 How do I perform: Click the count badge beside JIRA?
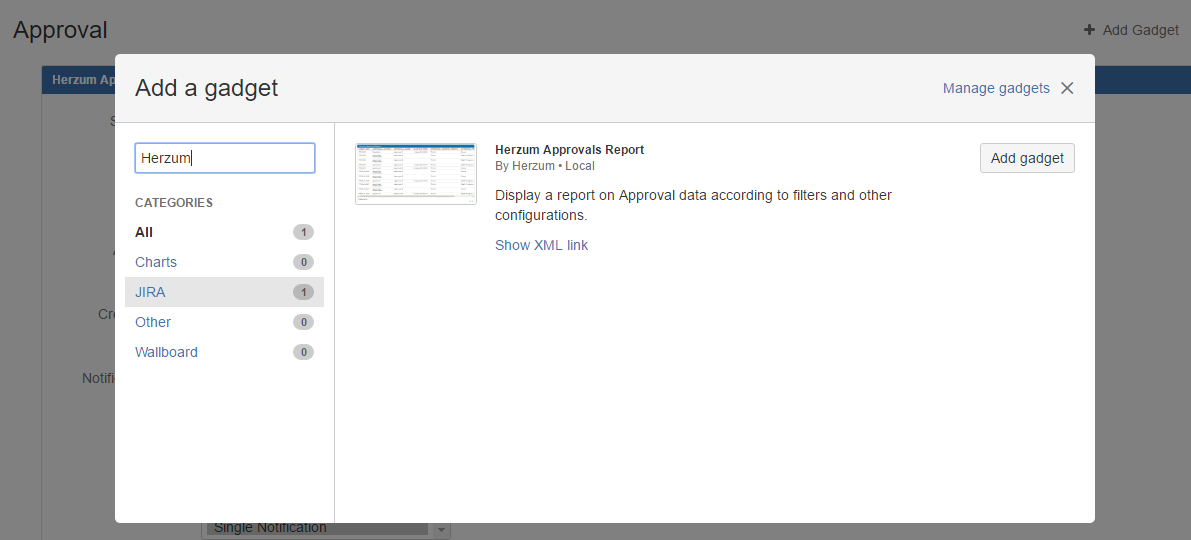pyautogui.click(x=303, y=292)
